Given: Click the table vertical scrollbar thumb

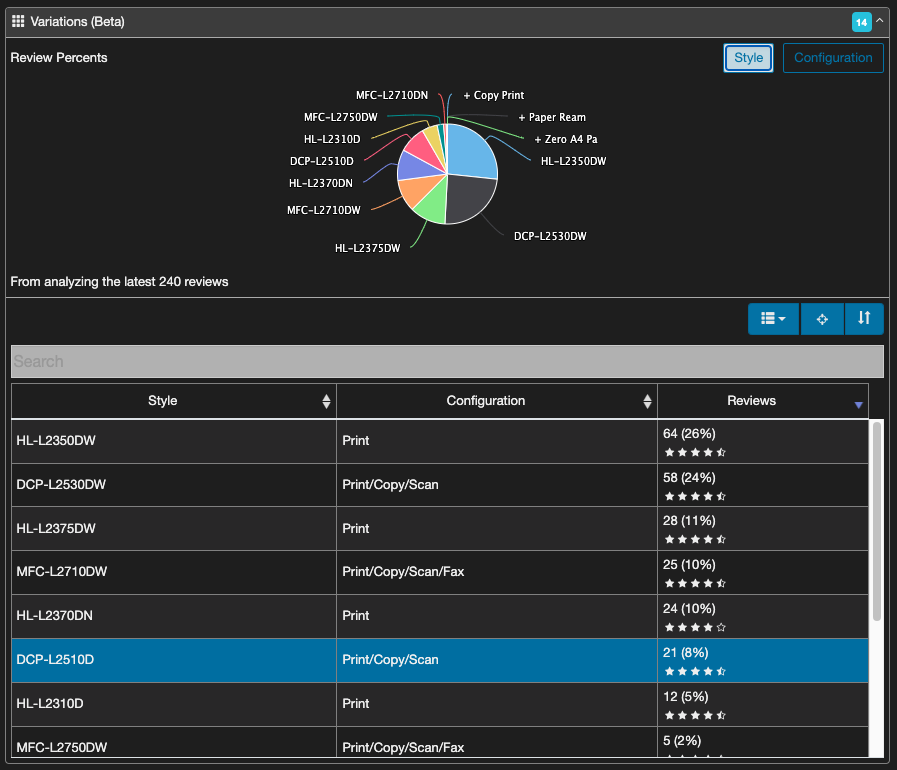Looking at the screenshot, I should tap(876, 521).
